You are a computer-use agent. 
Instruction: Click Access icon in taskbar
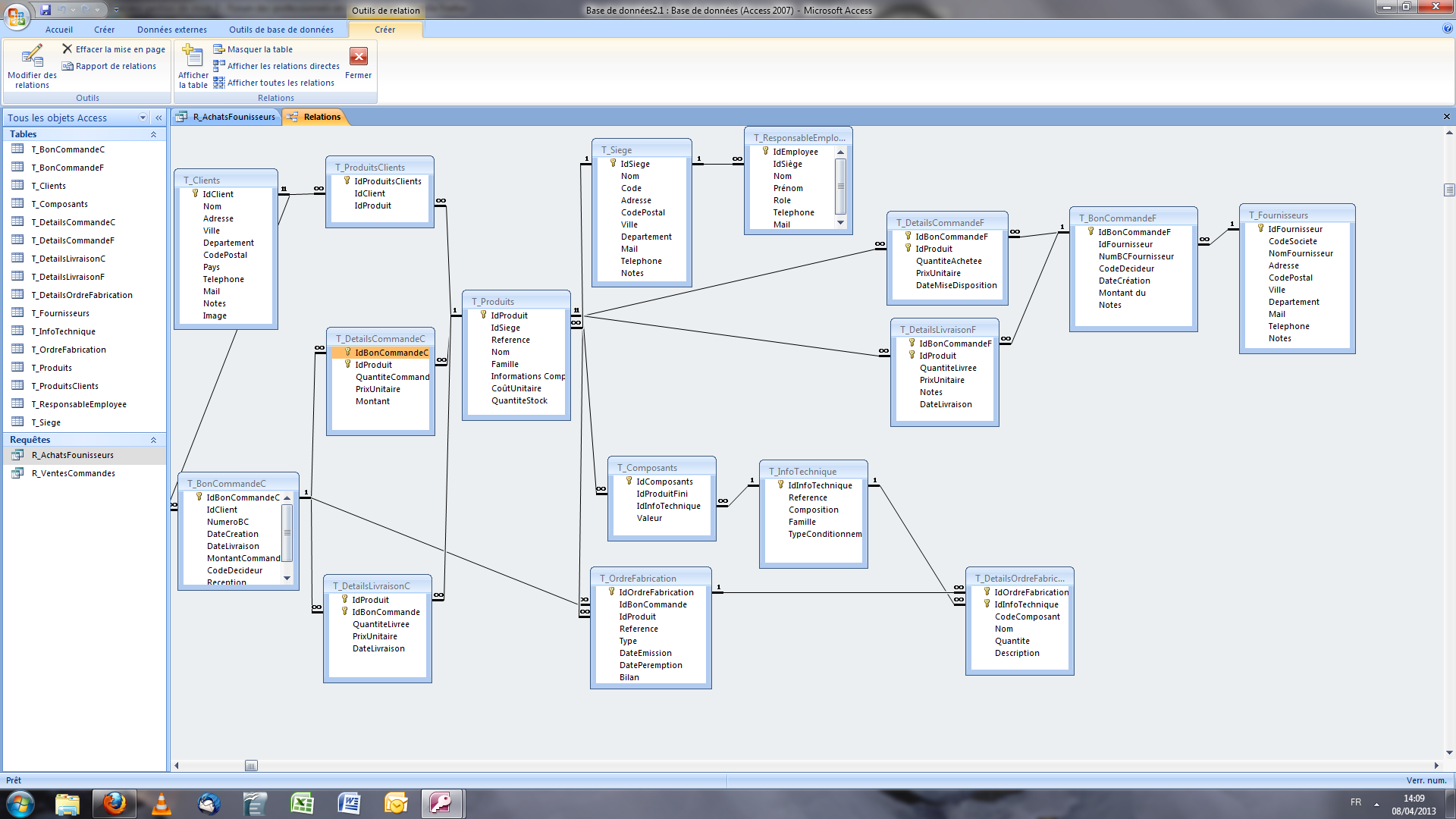click(441, 803)
